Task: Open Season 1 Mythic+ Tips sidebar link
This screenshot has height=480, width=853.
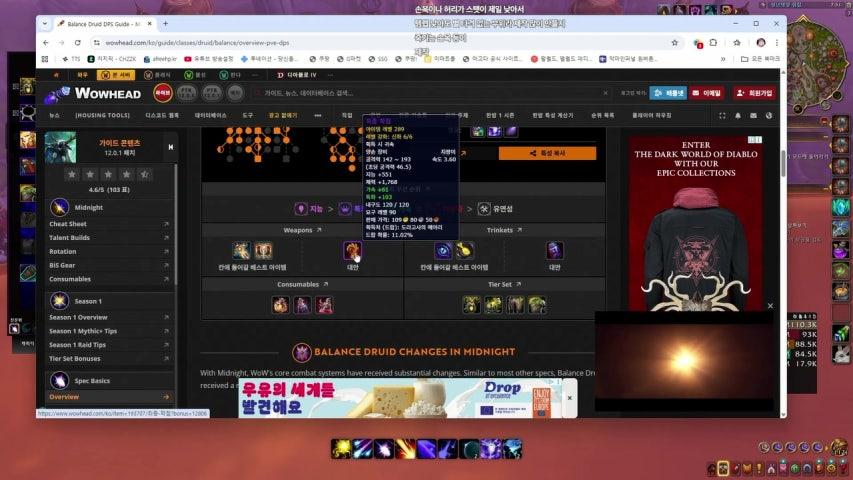Action: pyautogui.click(x=83, y=331)
